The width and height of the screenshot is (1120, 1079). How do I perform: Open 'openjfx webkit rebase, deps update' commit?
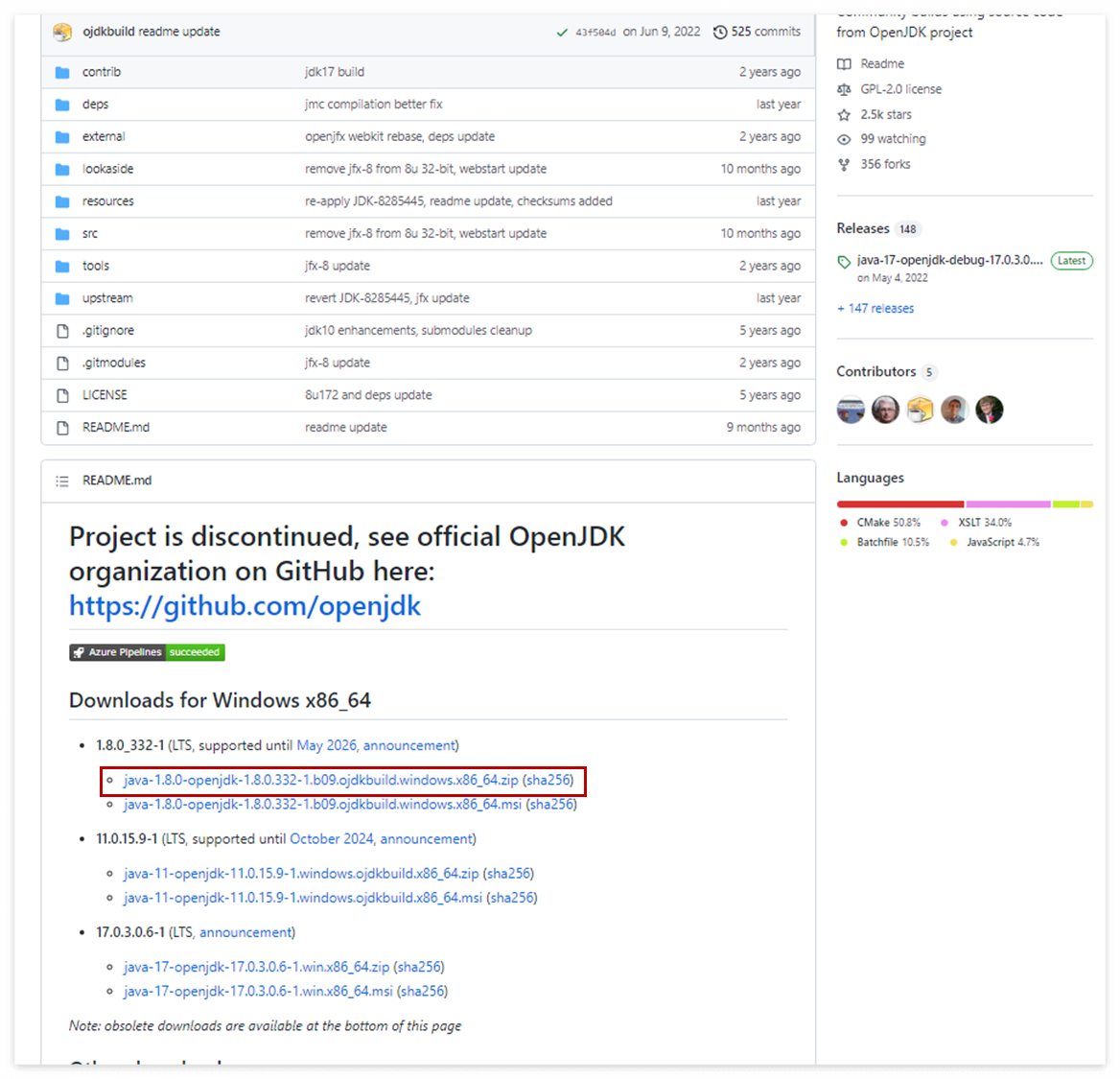click(x=400, y=136)
